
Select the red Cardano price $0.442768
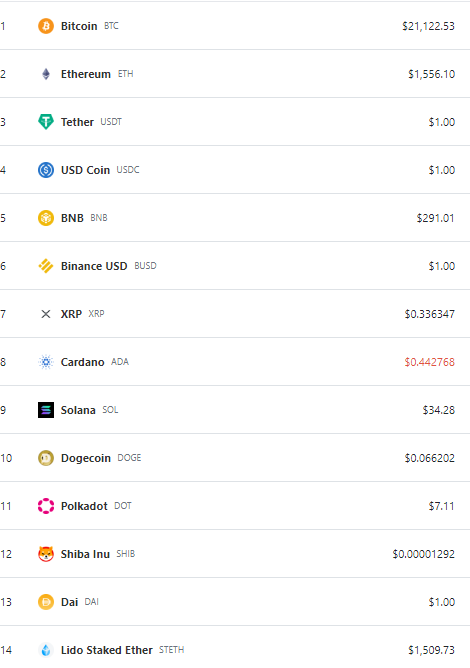click(x=430, y=362)
